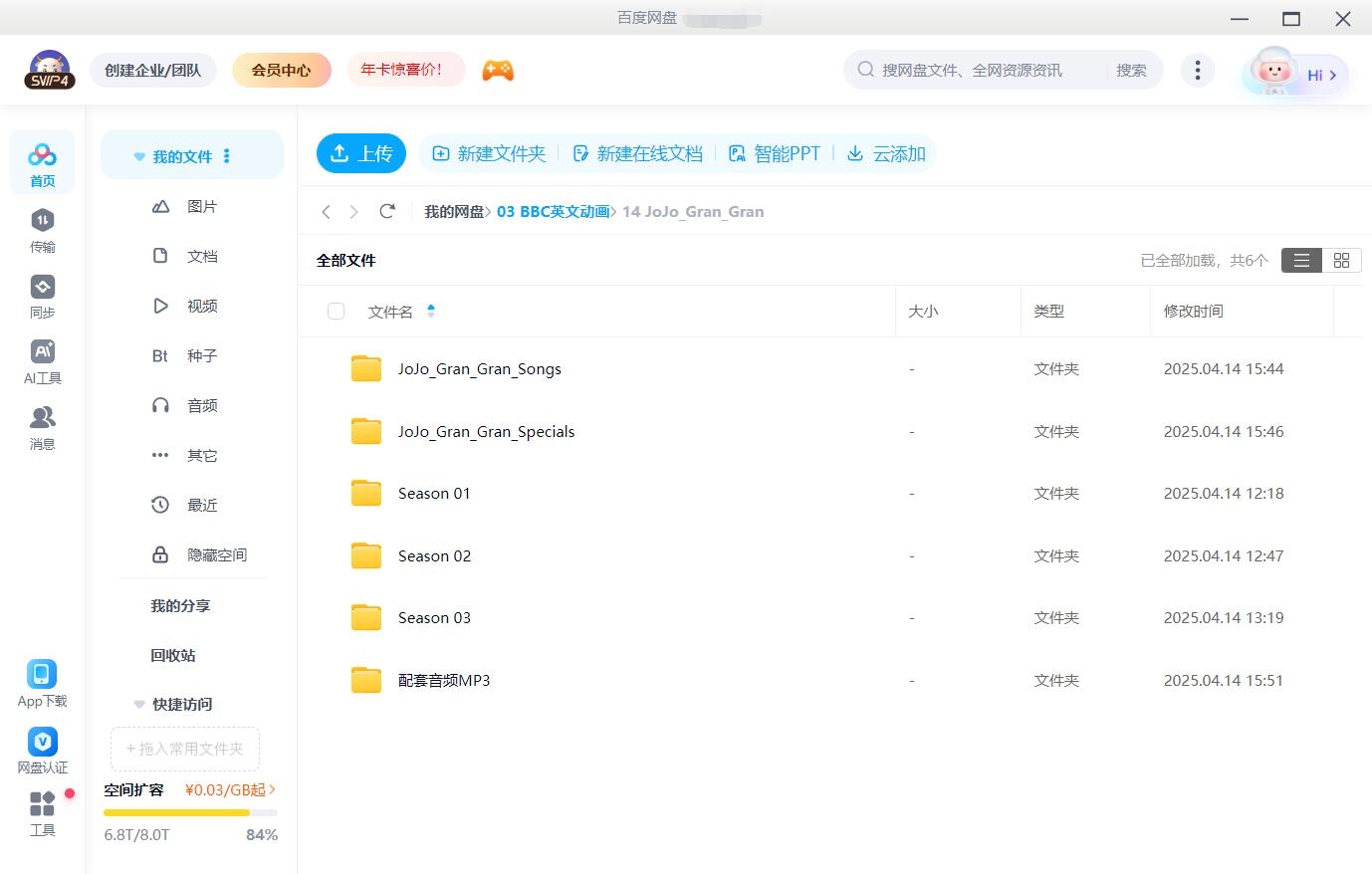This screenshot has height=874, width=1372.
Task: Click the 上传 upload button
Action: [361, 153]
